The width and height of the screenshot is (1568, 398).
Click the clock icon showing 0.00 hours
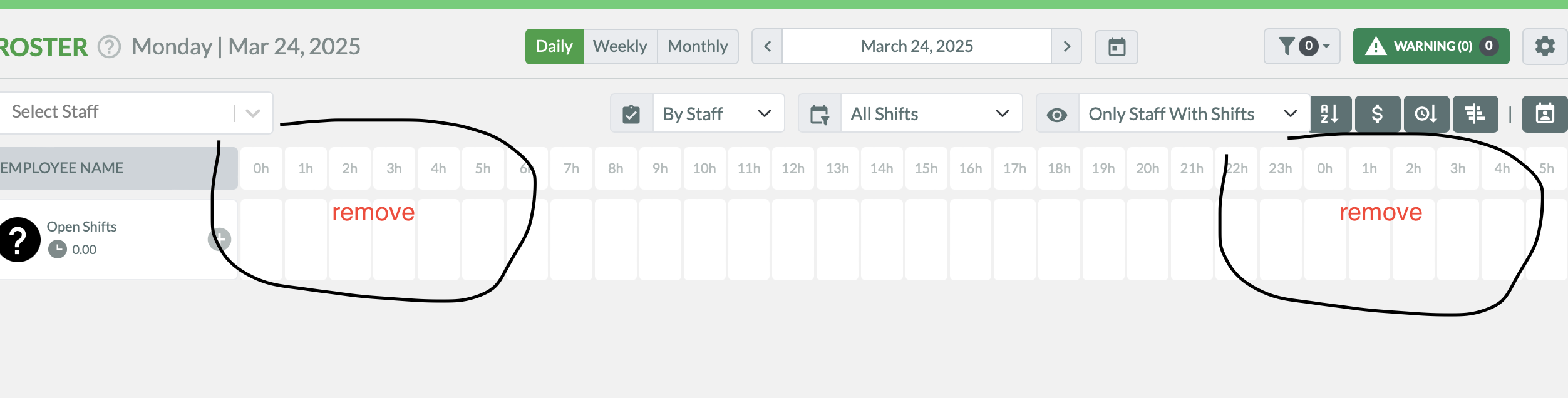[x=58, y=248]
